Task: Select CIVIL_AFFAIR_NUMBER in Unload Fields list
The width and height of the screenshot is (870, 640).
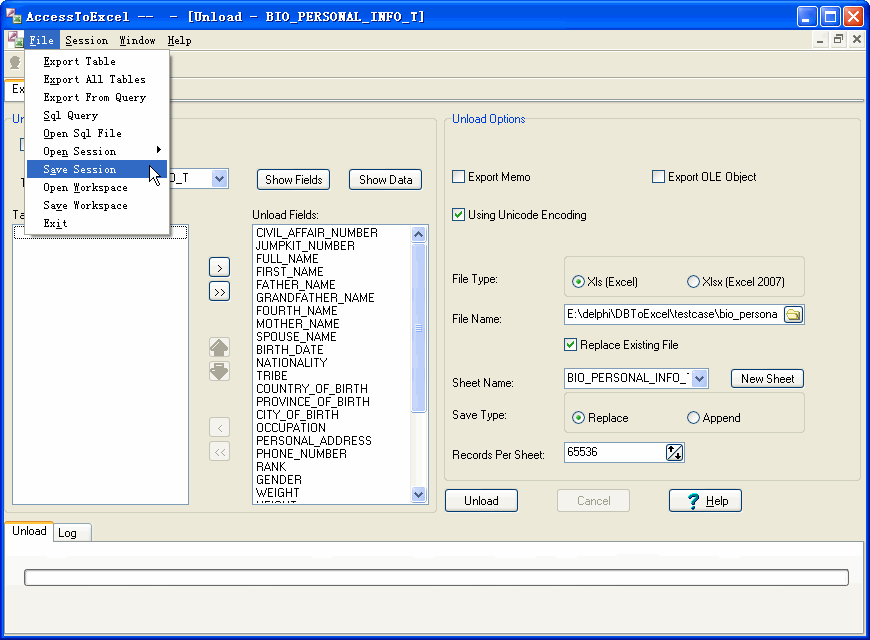Action: tap(317, 233)
